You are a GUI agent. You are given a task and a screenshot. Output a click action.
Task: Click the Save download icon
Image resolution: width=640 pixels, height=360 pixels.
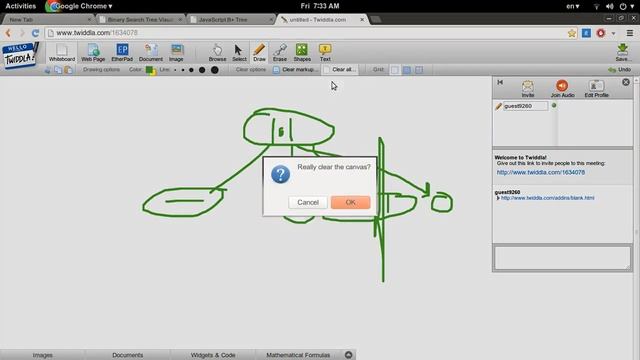622,53
